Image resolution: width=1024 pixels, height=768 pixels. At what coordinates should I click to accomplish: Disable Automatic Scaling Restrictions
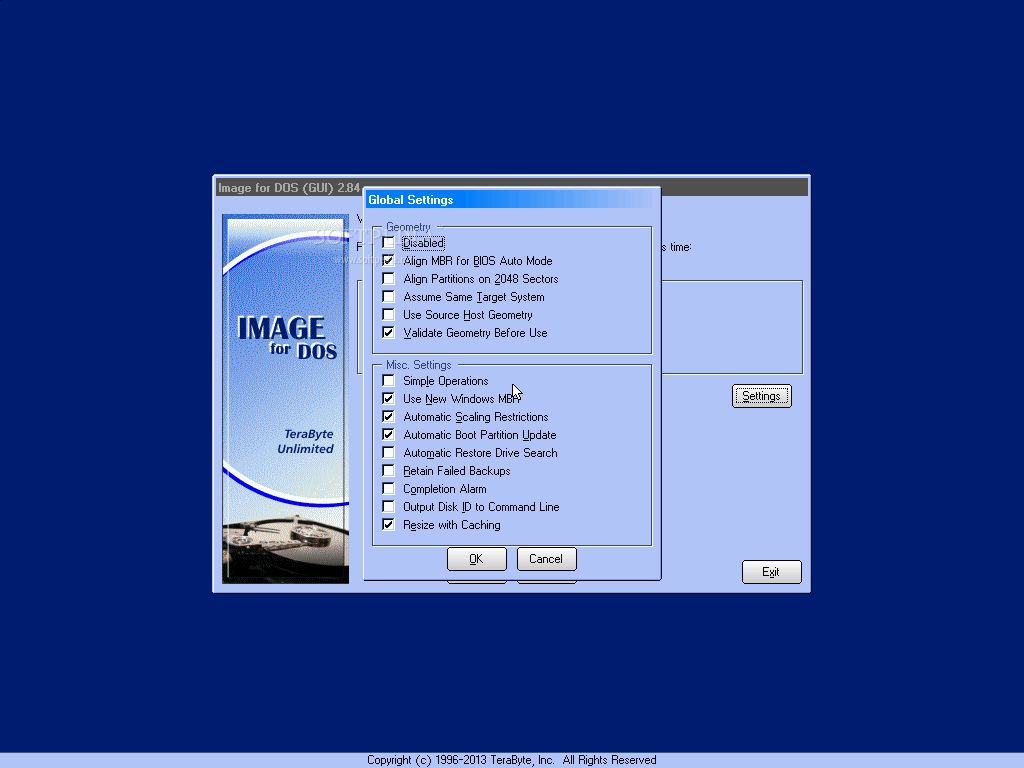coord(389,417)
